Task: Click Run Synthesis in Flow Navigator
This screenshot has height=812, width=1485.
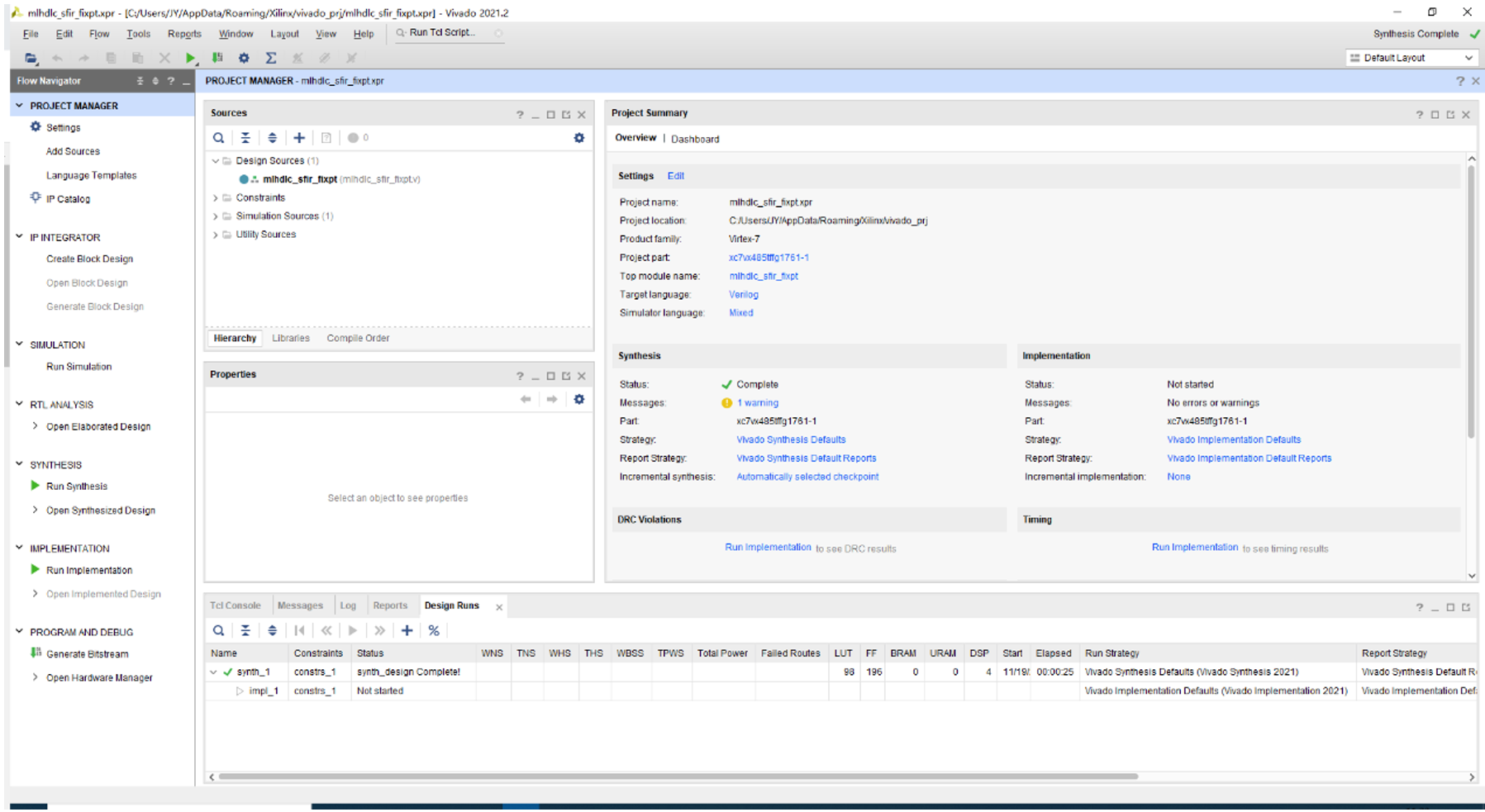Action: click(x=77, y=487)
